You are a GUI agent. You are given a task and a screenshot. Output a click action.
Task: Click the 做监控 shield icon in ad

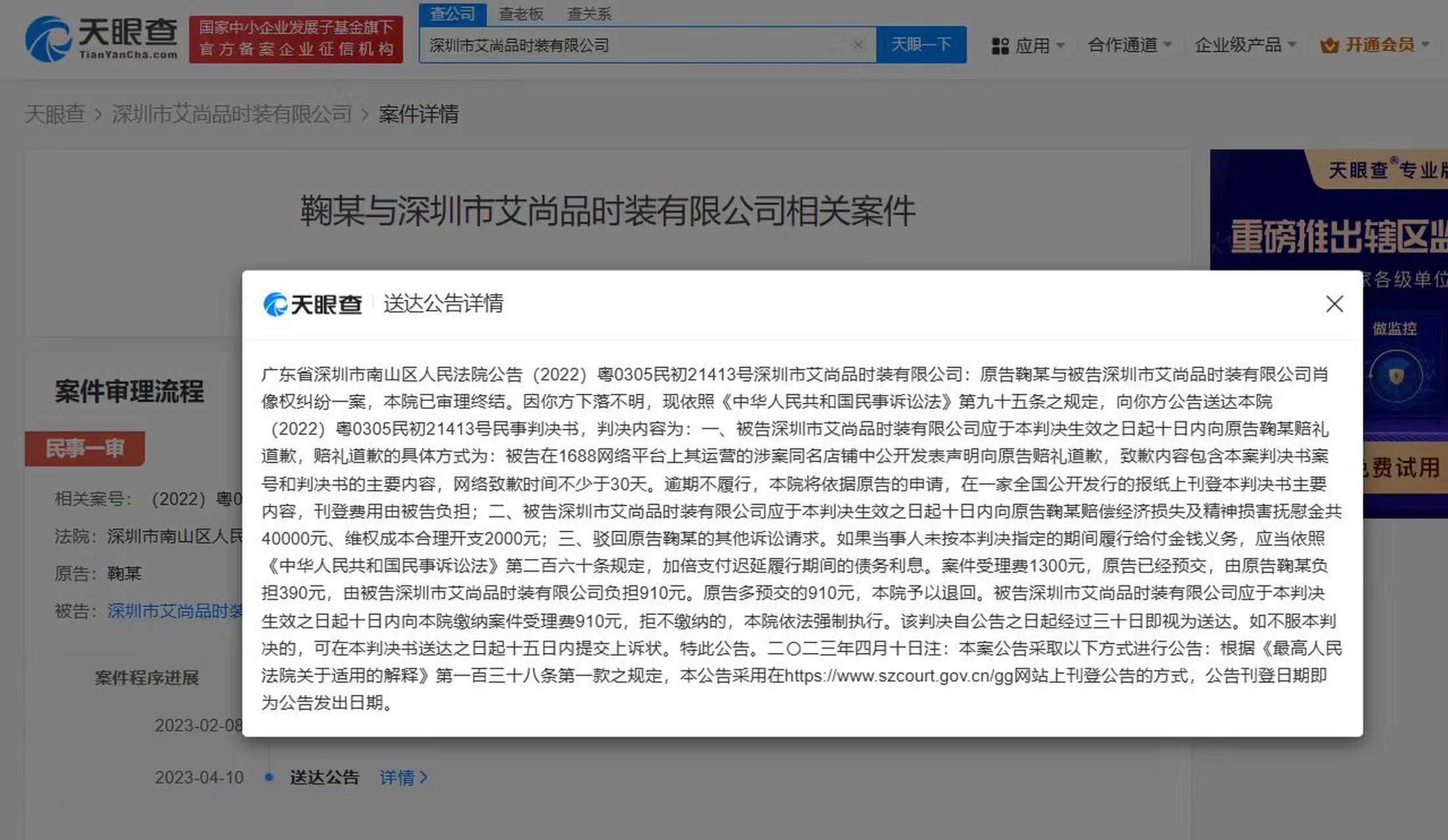(1395, 375)
